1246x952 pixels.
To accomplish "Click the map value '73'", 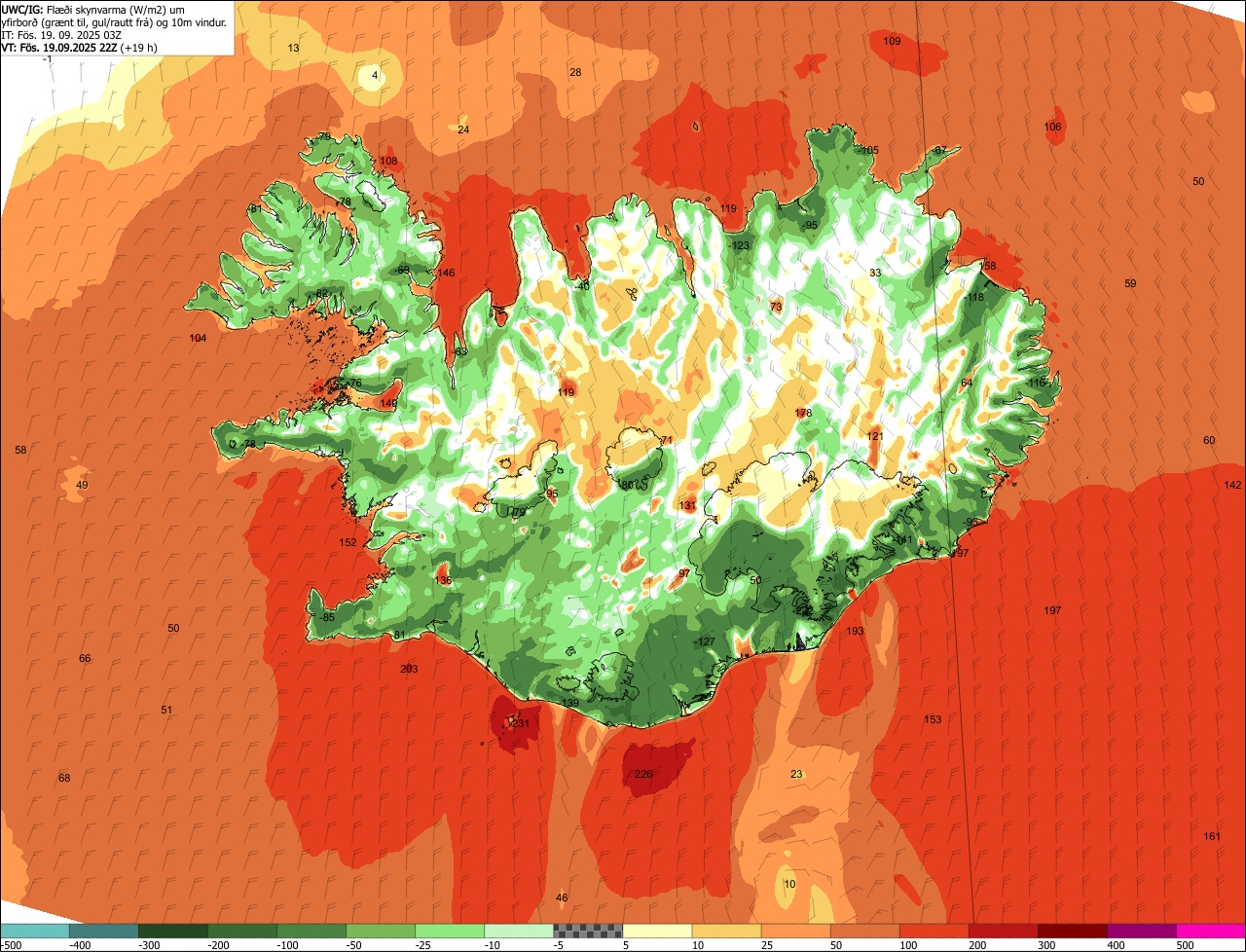I will pyautogui.click(x=776, y=307).
